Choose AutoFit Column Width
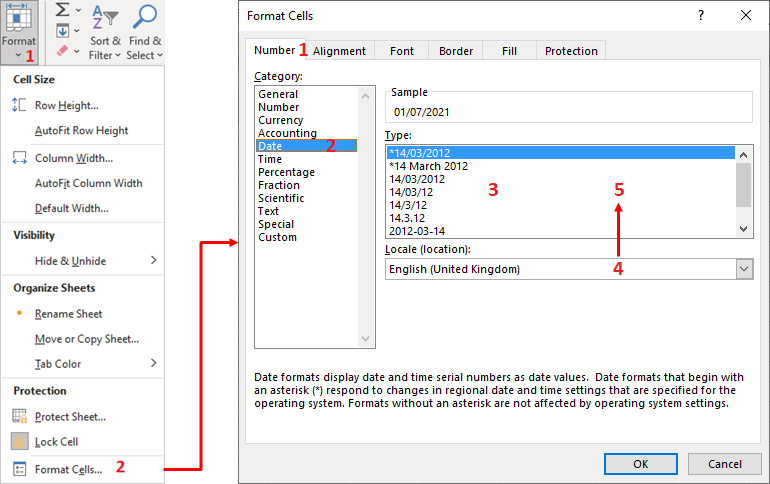 pyautogui.click(x=89, y=183)
